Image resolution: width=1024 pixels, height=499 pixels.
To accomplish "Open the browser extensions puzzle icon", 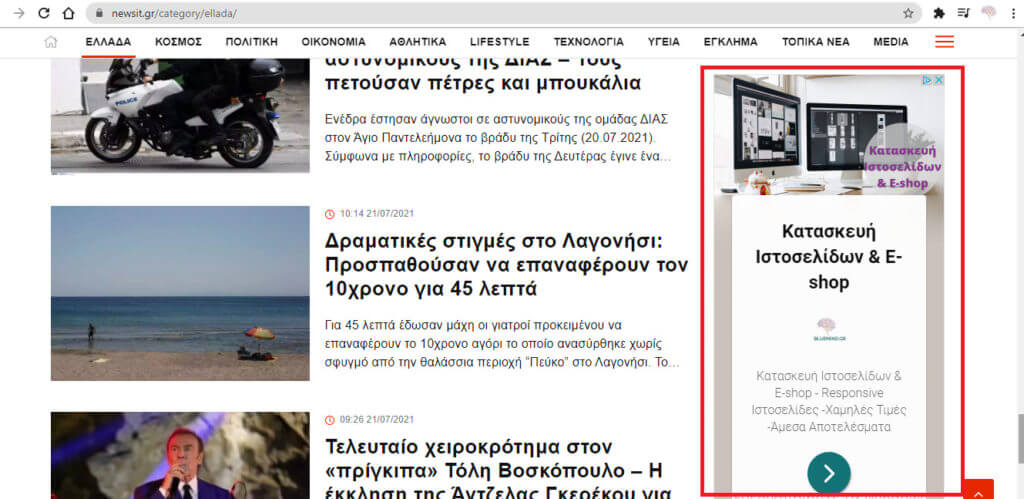I will 939,13.
